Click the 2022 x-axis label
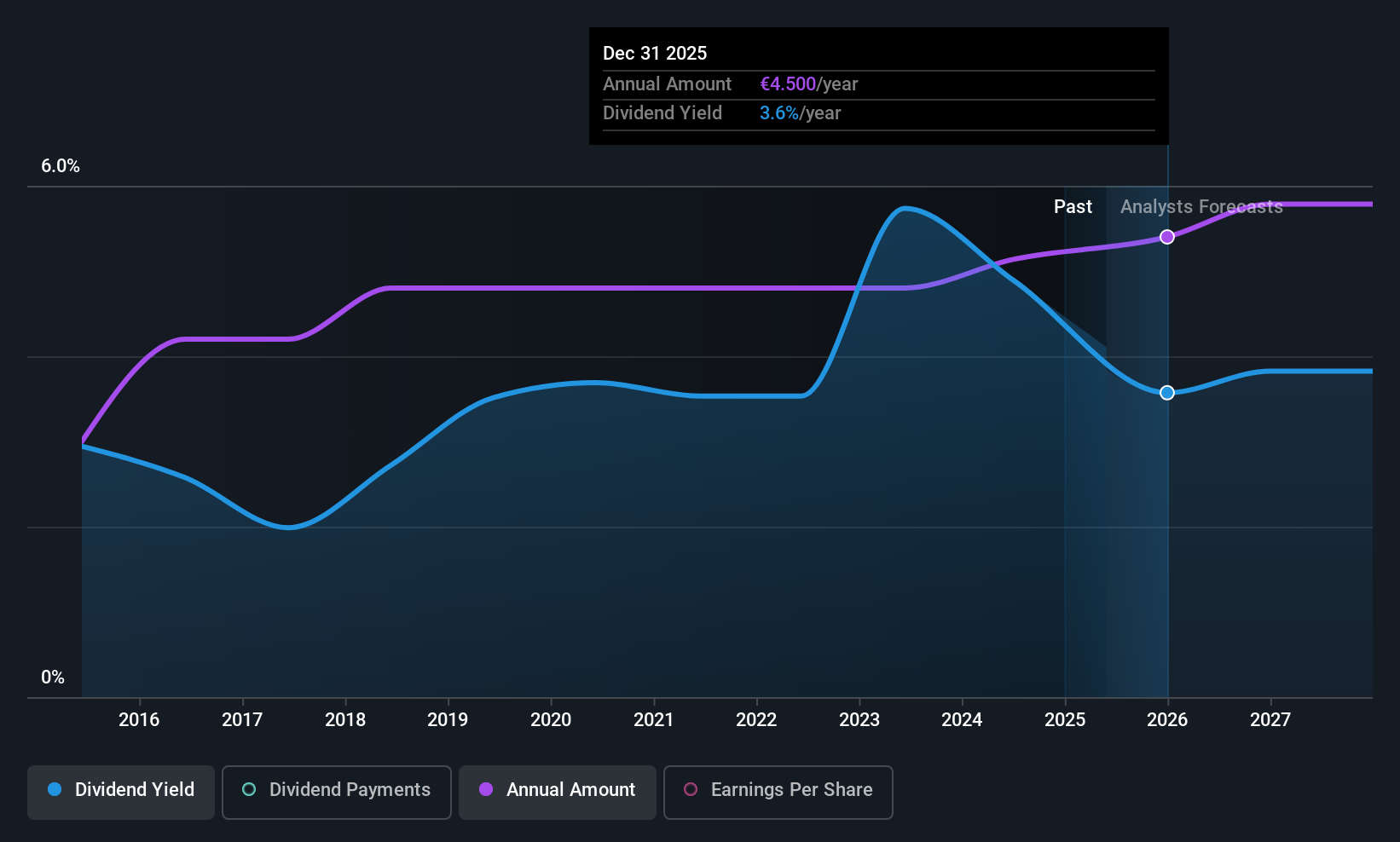1400x842 pixels. [756, 720]
